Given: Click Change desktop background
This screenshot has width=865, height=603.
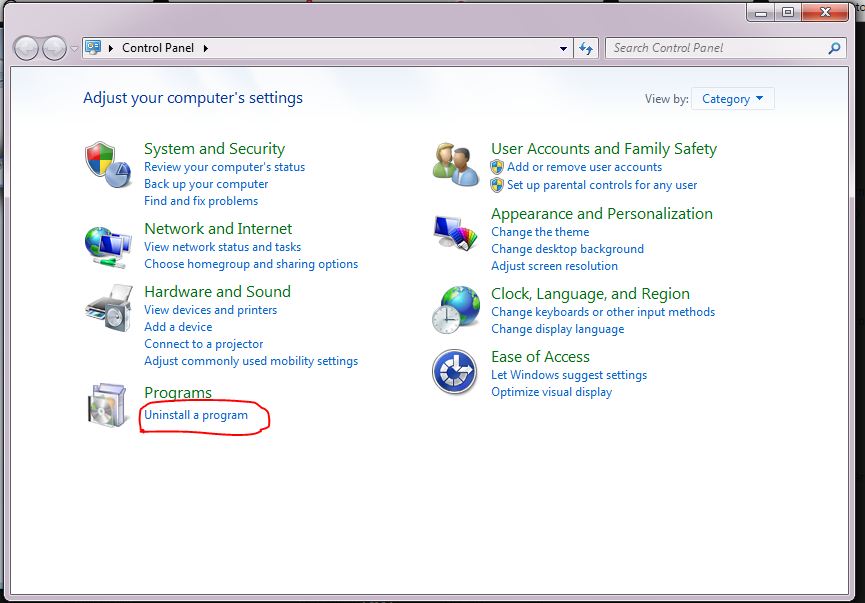Looking at the screenshot, I should [567, 249].
